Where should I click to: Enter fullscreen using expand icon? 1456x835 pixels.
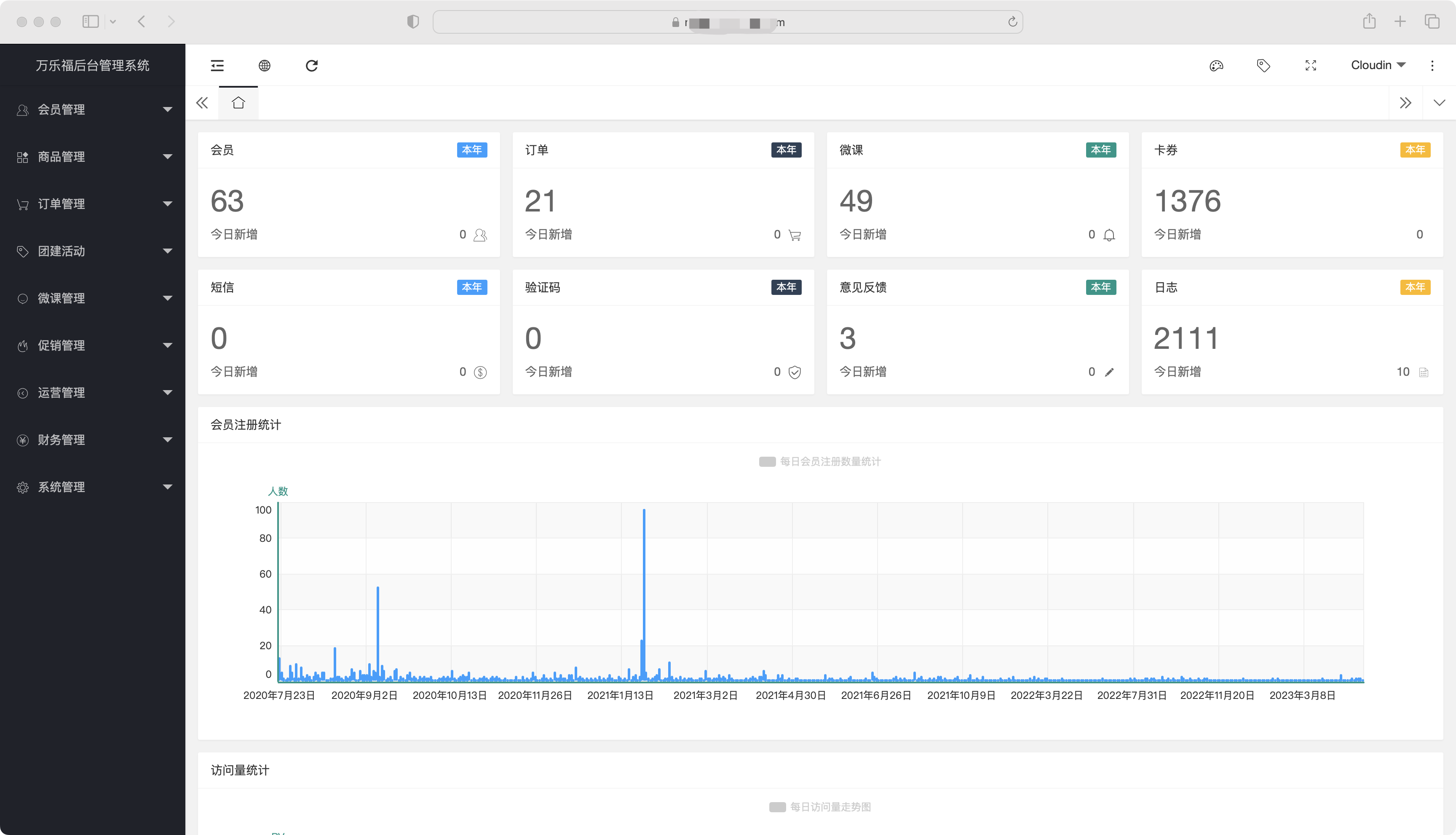tap(1311, 65)
